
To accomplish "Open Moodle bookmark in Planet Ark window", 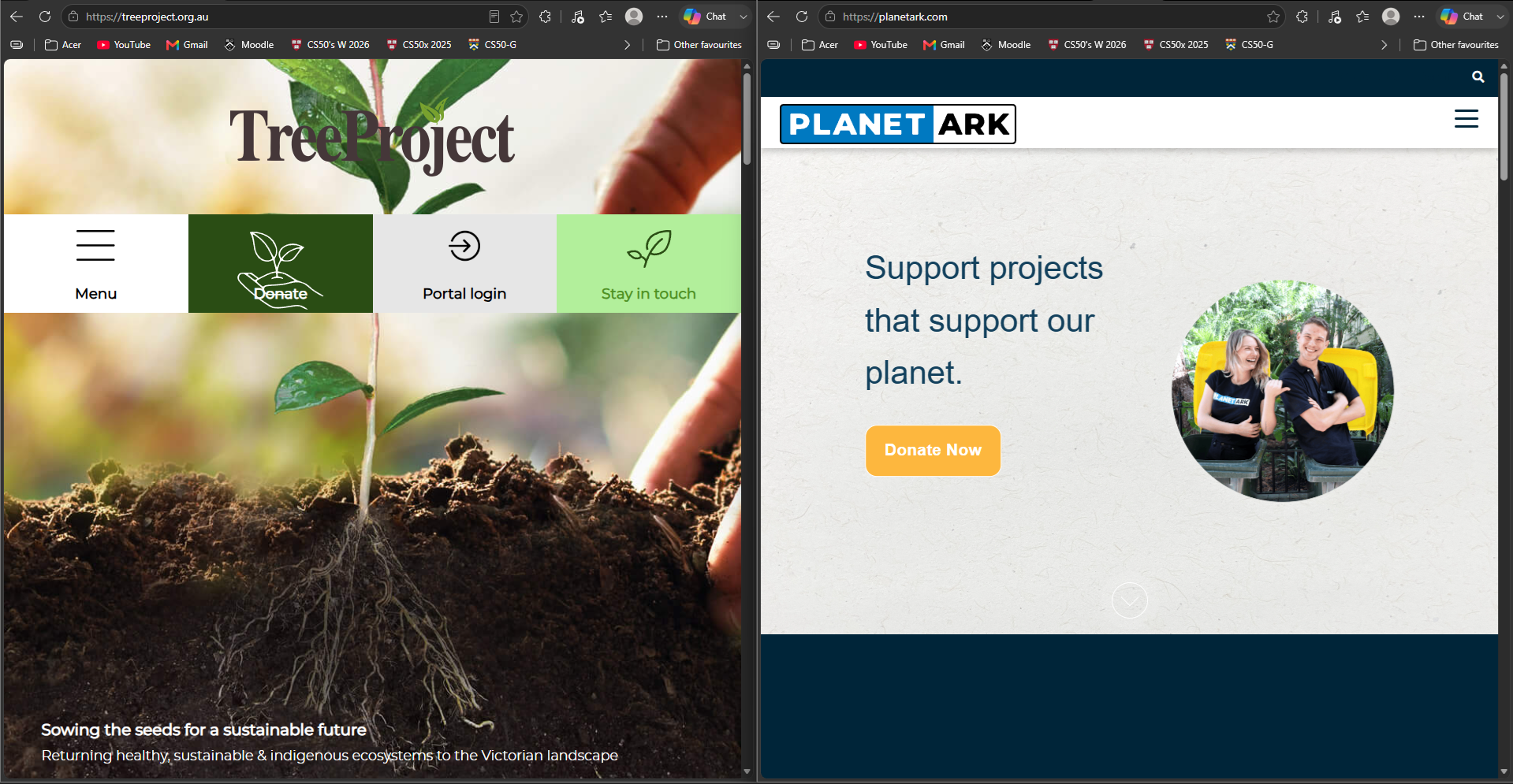I will click(1006, 45).
